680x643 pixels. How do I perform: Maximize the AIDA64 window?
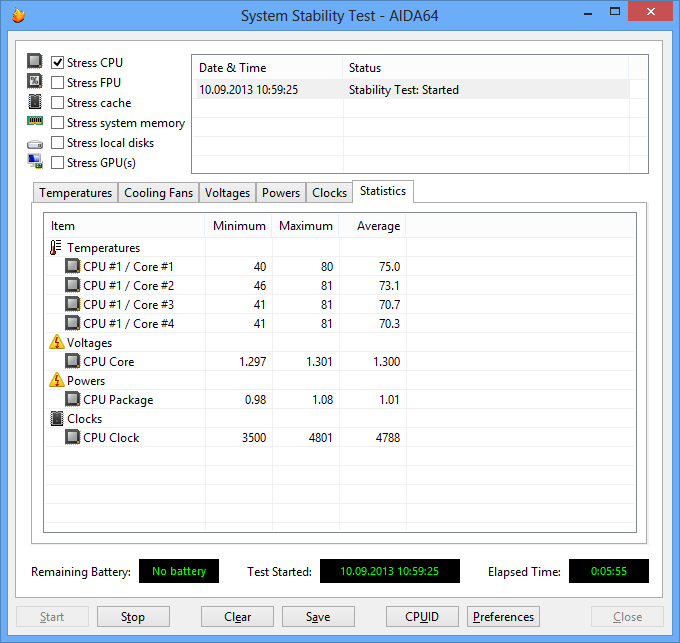point(615,12)
